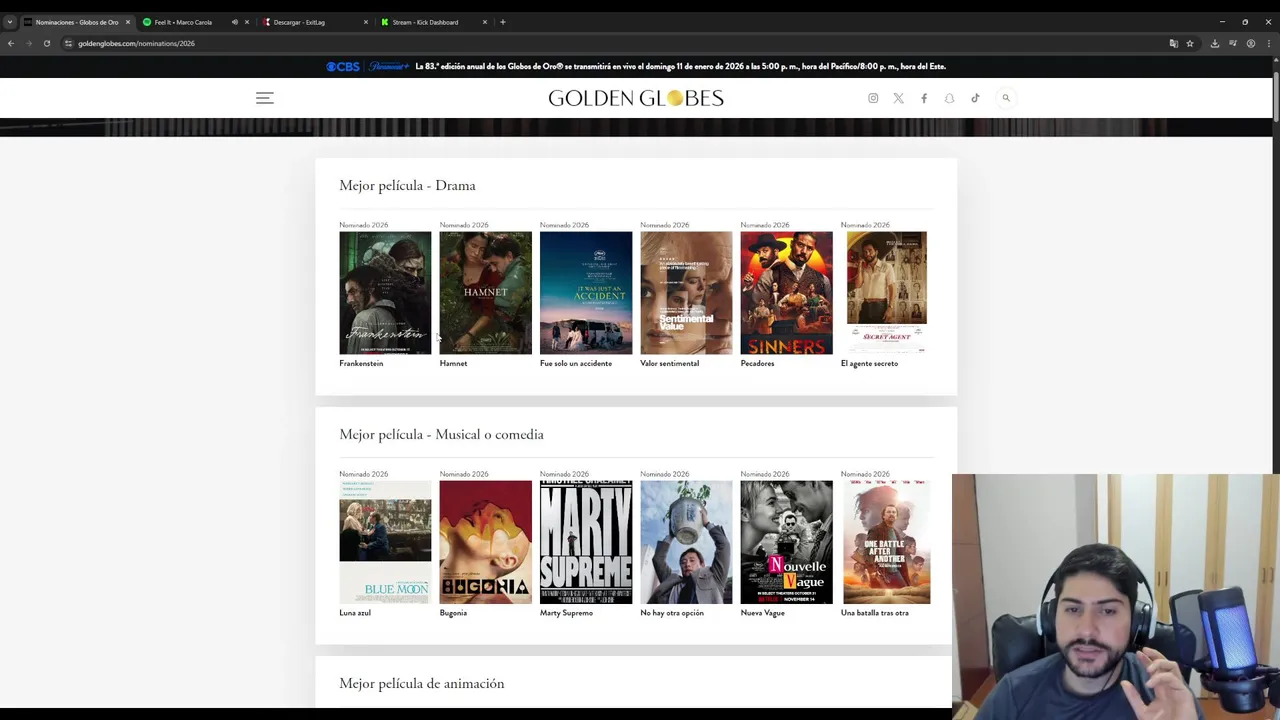Click the 'Marty Supremo' title
The width and height of the screenshot is (1280, 720).
click(x=566, y=612)
